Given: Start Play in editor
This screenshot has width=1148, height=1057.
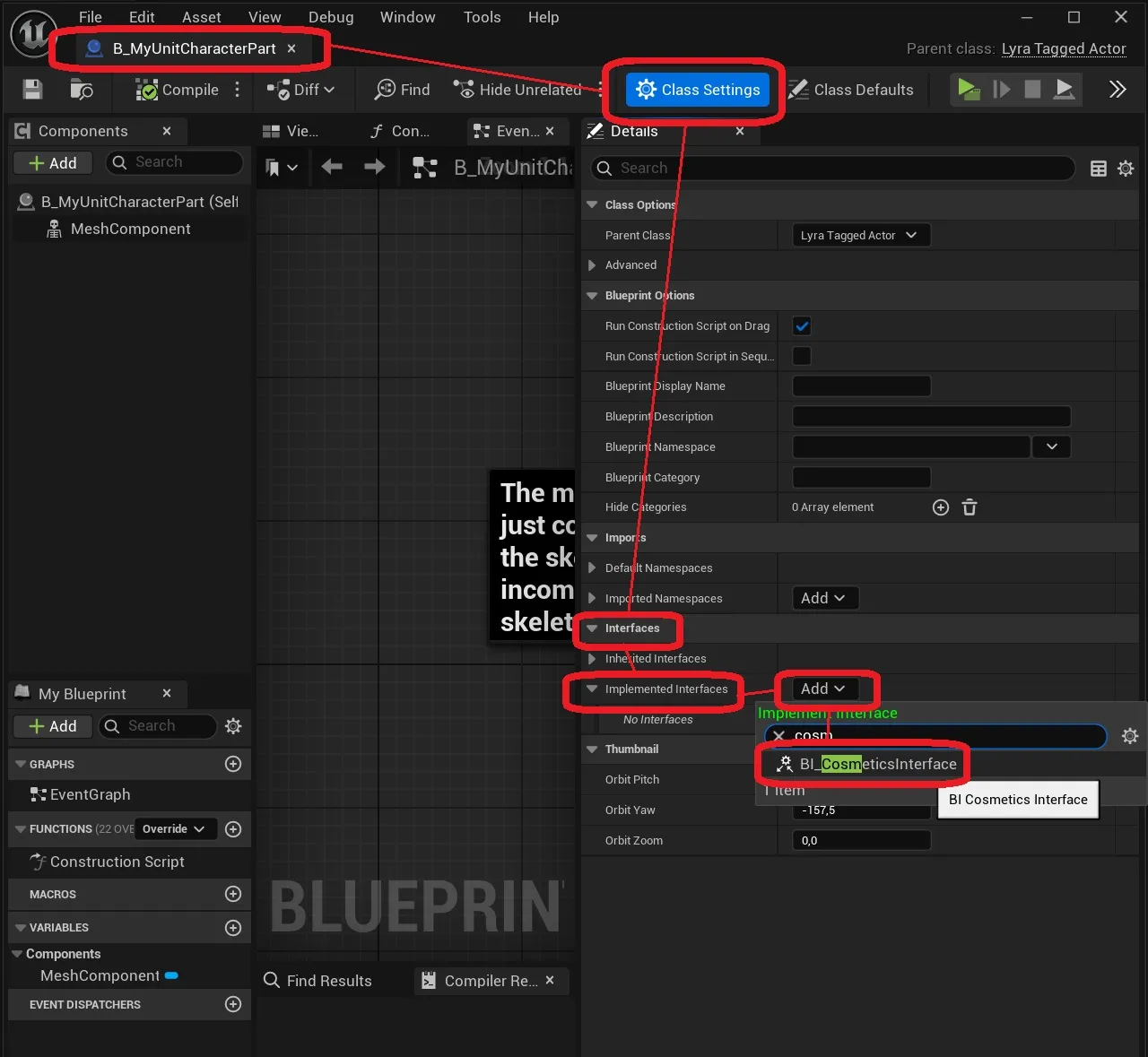Looking at the screenshot, I should [968, 89].
